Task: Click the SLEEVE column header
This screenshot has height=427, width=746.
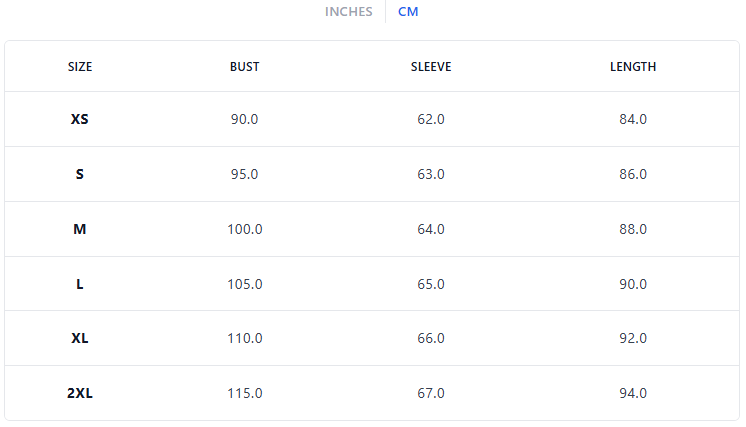Action: [x=431, y=67]
